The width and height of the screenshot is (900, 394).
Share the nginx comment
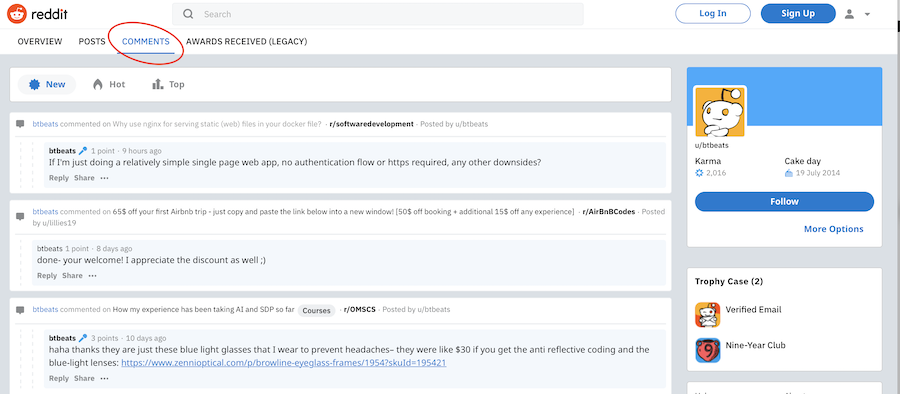click(84, 178)
